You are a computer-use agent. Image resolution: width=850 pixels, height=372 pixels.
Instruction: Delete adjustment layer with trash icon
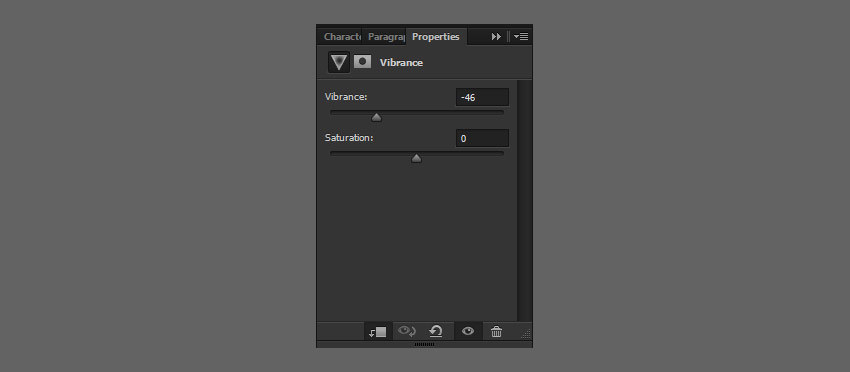click(496, 332)
